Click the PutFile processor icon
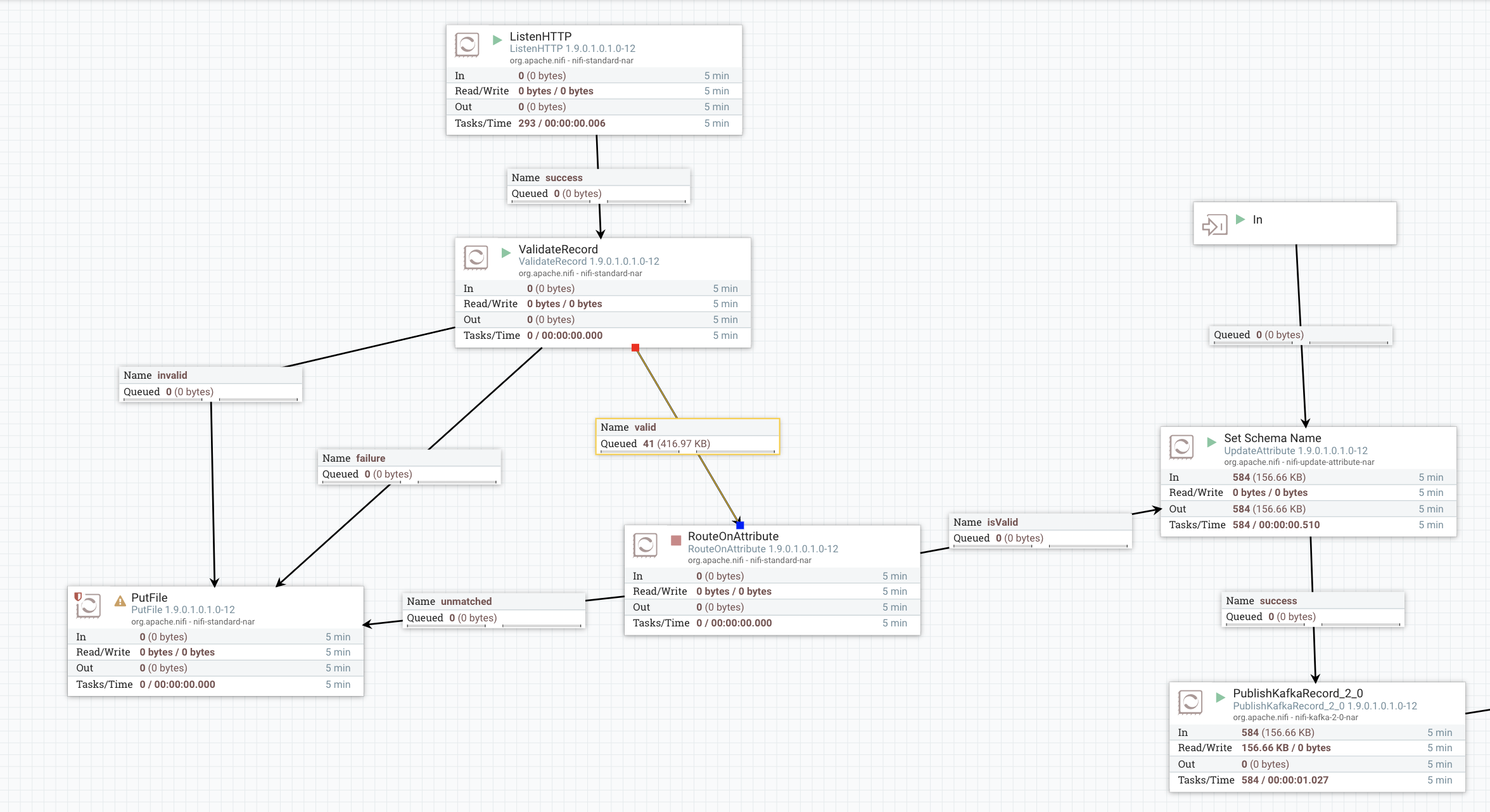The height and width of the screenshot is (812, 1490). point(88,606)
